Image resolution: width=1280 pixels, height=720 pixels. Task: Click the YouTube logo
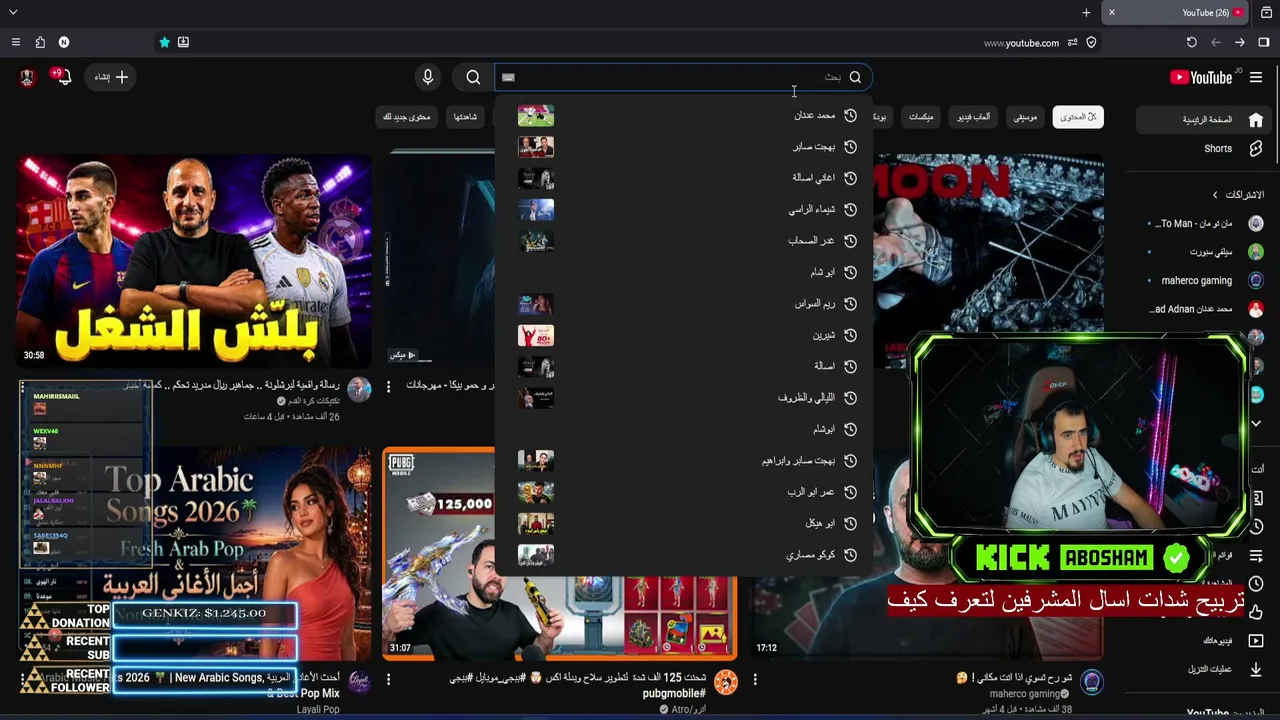pos(1203,77)
